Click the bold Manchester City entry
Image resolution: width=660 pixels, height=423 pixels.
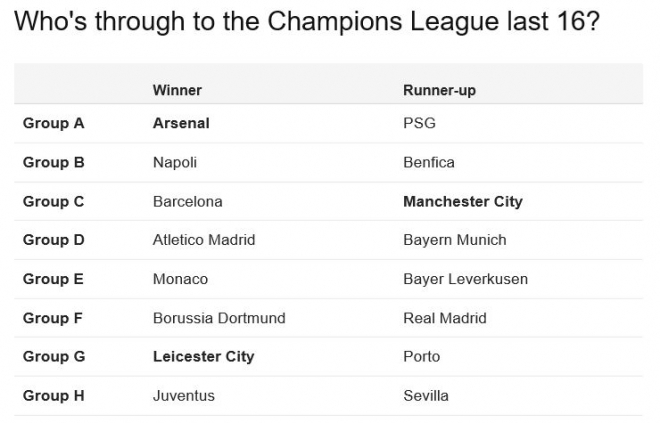[463, 202]
